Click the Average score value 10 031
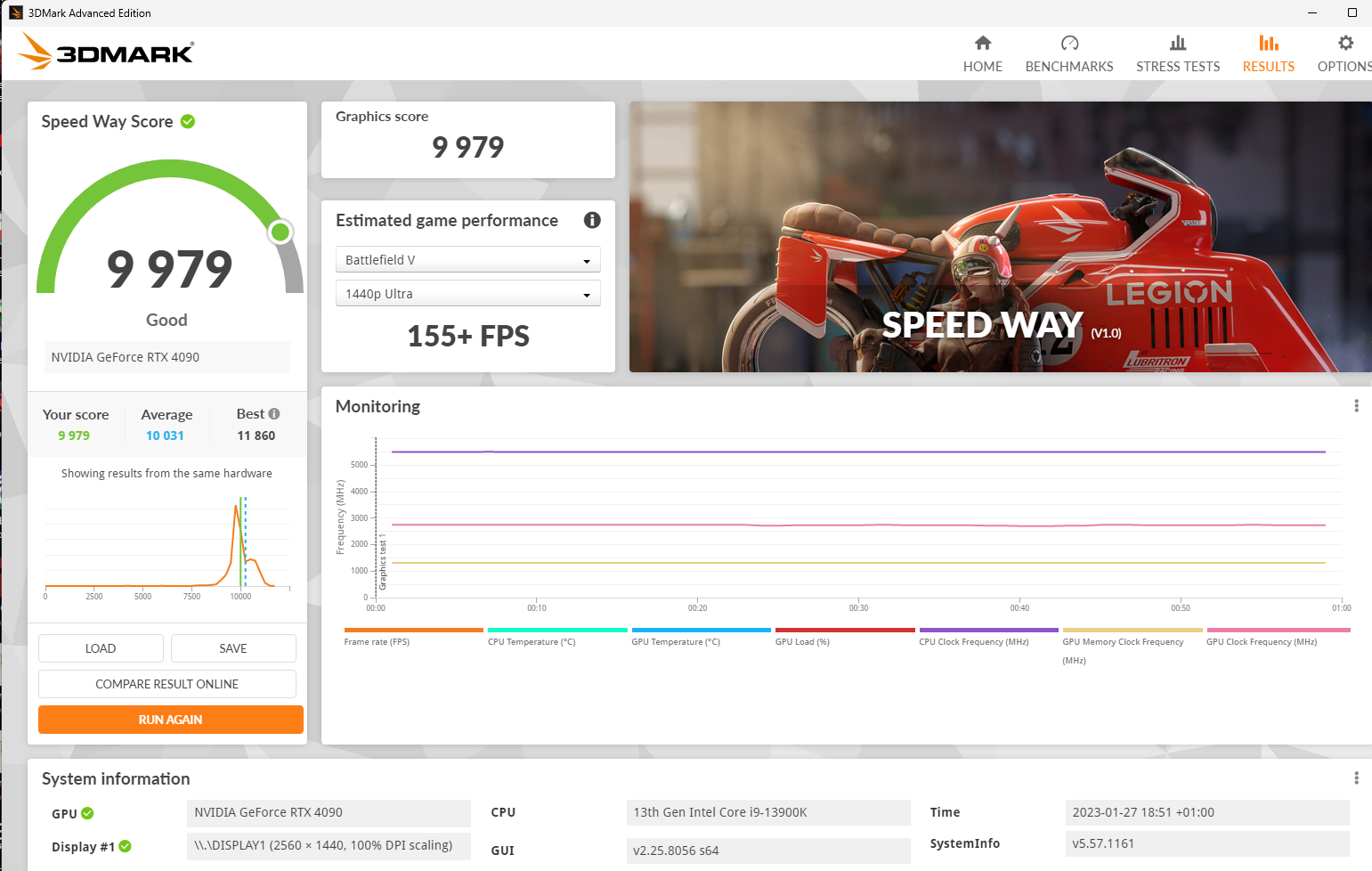Screen dimensions: 1372x871 [x=165, y=435]
